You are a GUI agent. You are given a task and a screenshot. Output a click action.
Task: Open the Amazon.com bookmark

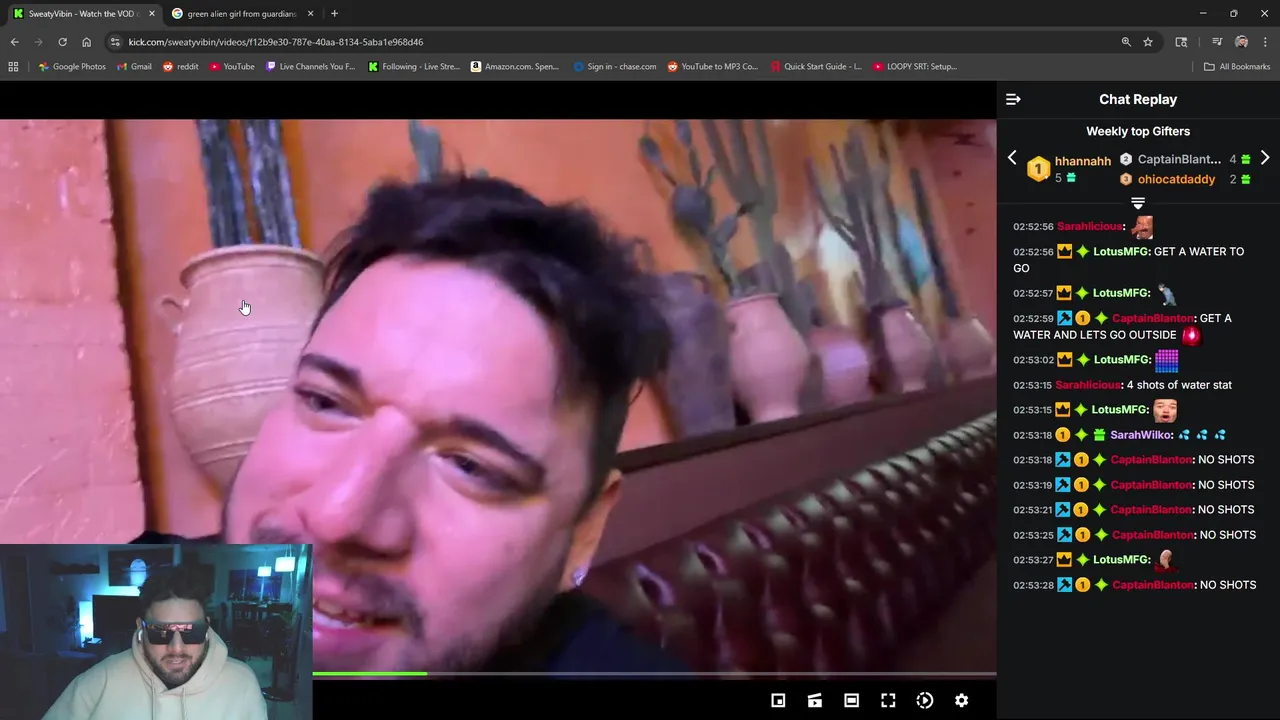(x=515, y=67)
